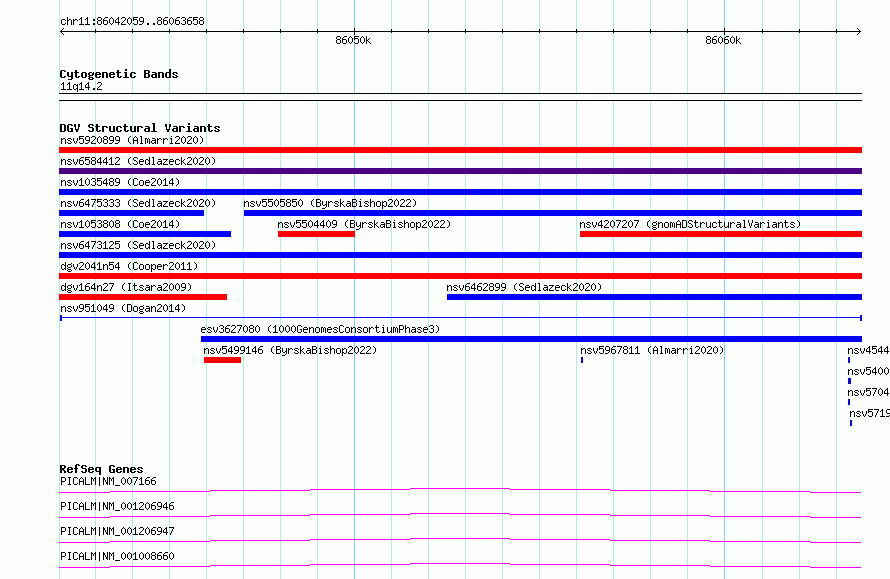This screenshot has height=579, width=890.
Task: Open the nsv5920899 (Almarri2020) label
Action: 132,140
